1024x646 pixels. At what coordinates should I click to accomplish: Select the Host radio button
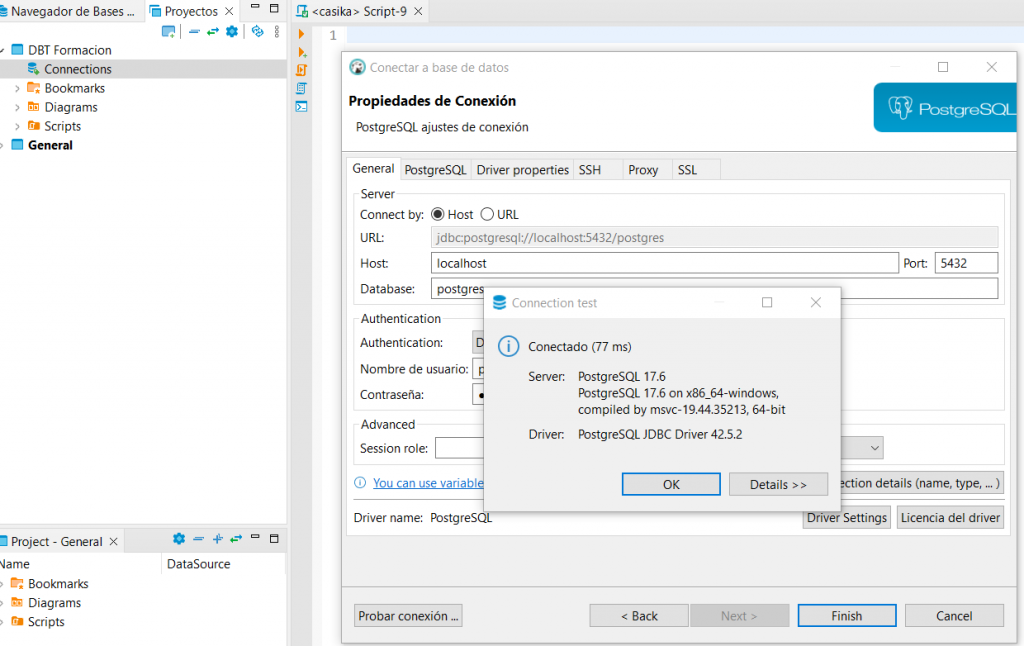(437, 214)
